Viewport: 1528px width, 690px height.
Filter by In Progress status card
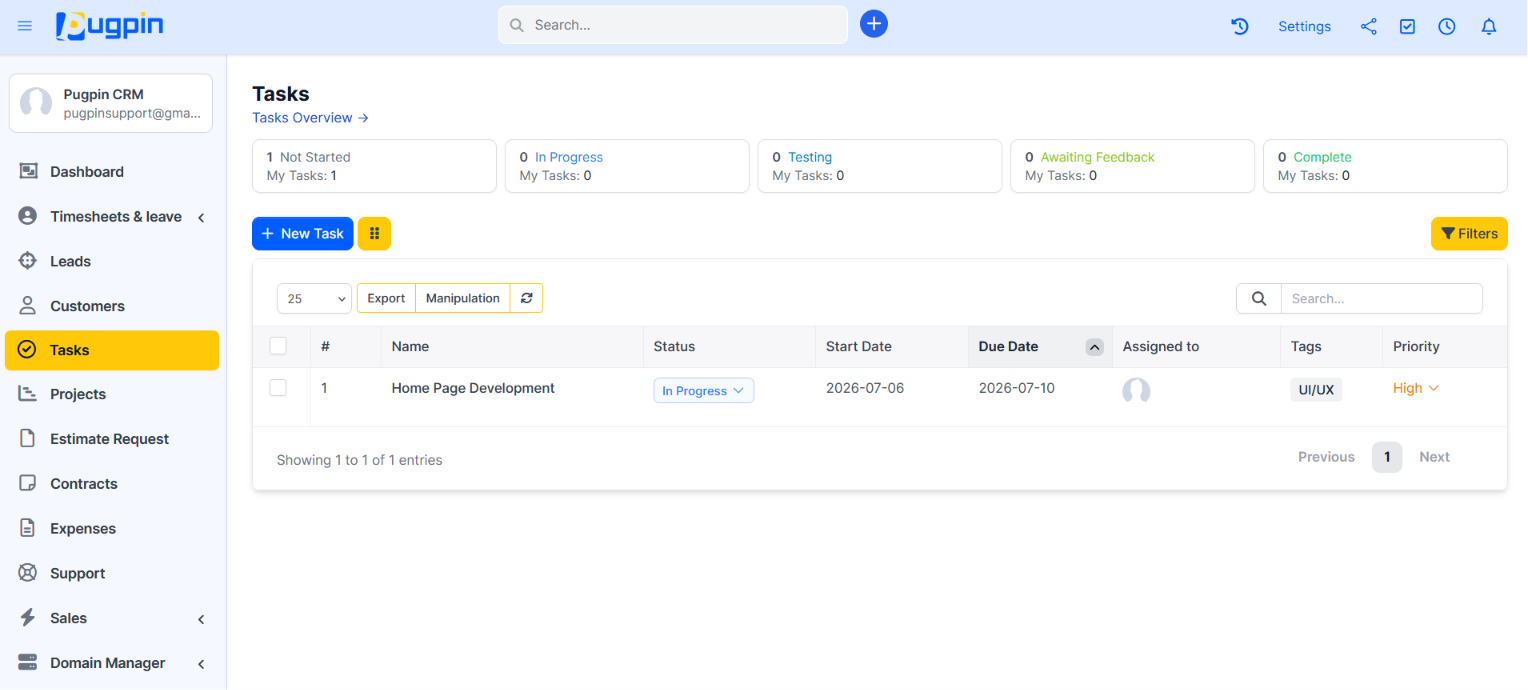[627, 166]
